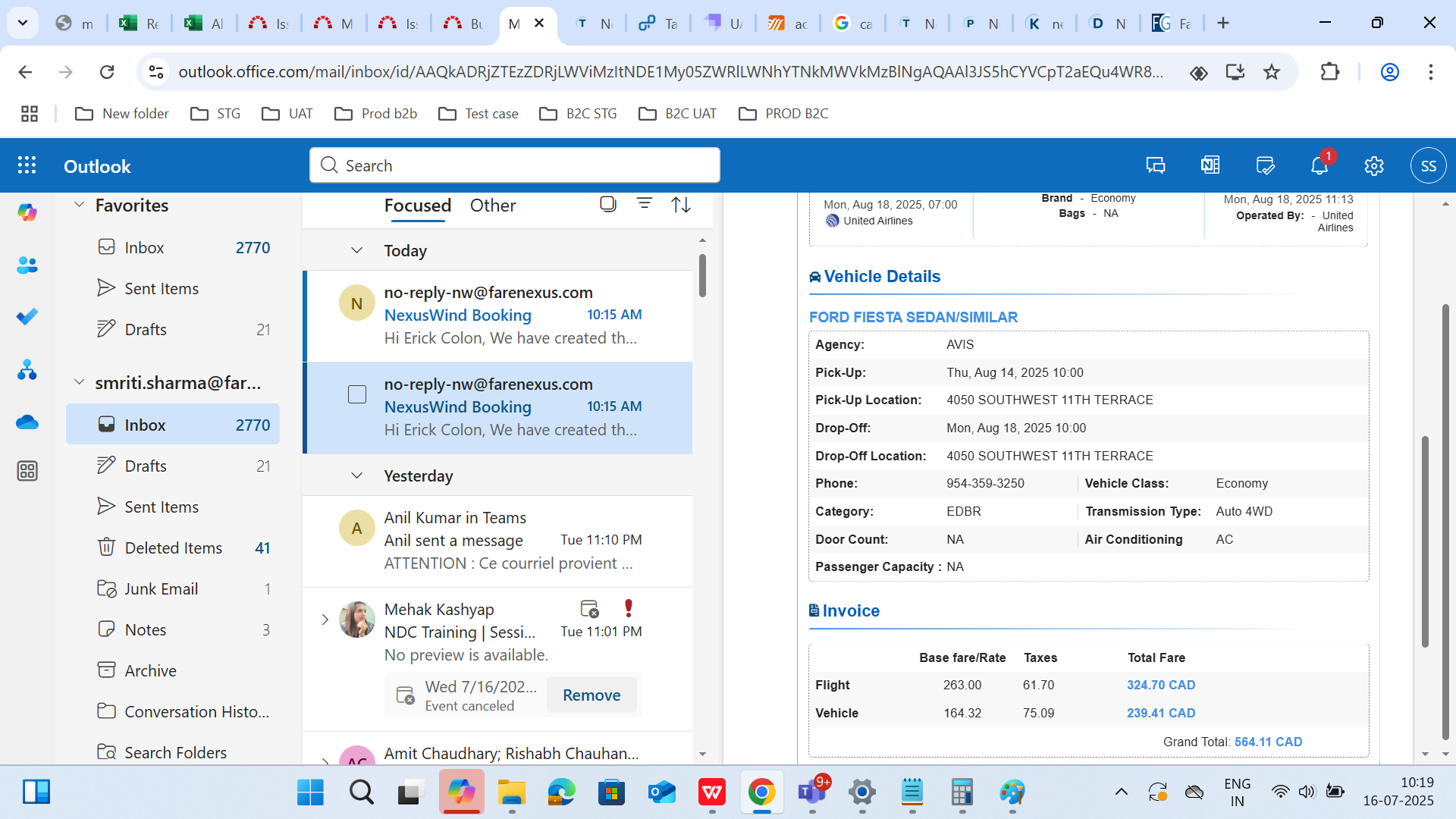This screenshot has width=1456, height=819.
Task: Open the message filter icon
Action: click(x=645, y=204)
